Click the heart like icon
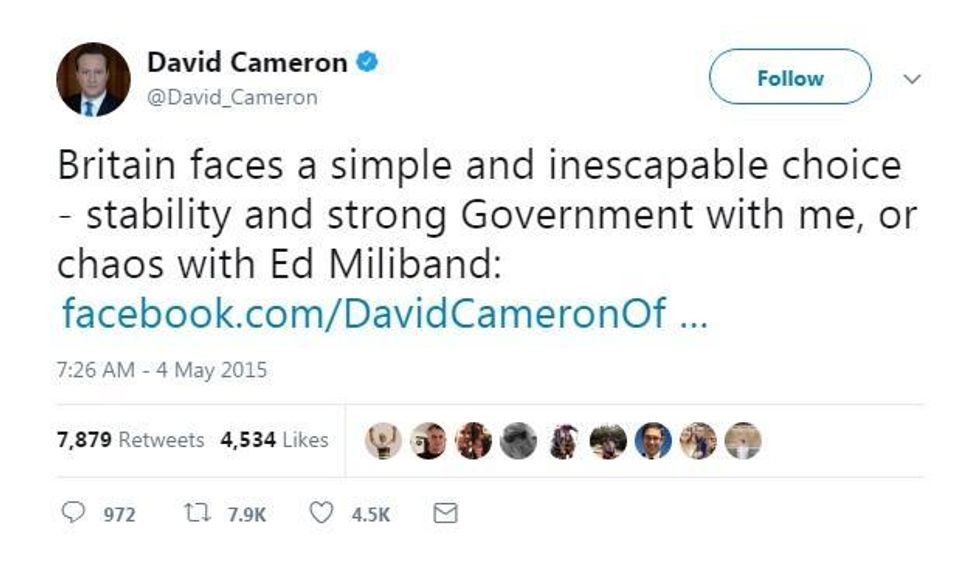 pos(321,514)
